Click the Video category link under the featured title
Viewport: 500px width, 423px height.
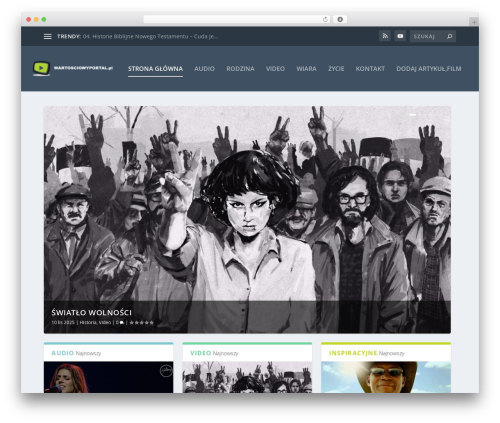(x=105, y=322)
